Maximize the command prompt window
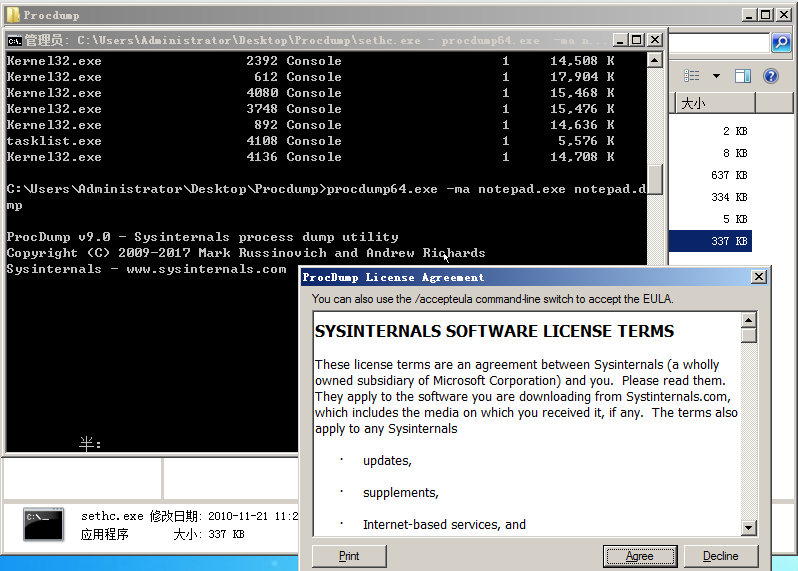 (637, 40)
